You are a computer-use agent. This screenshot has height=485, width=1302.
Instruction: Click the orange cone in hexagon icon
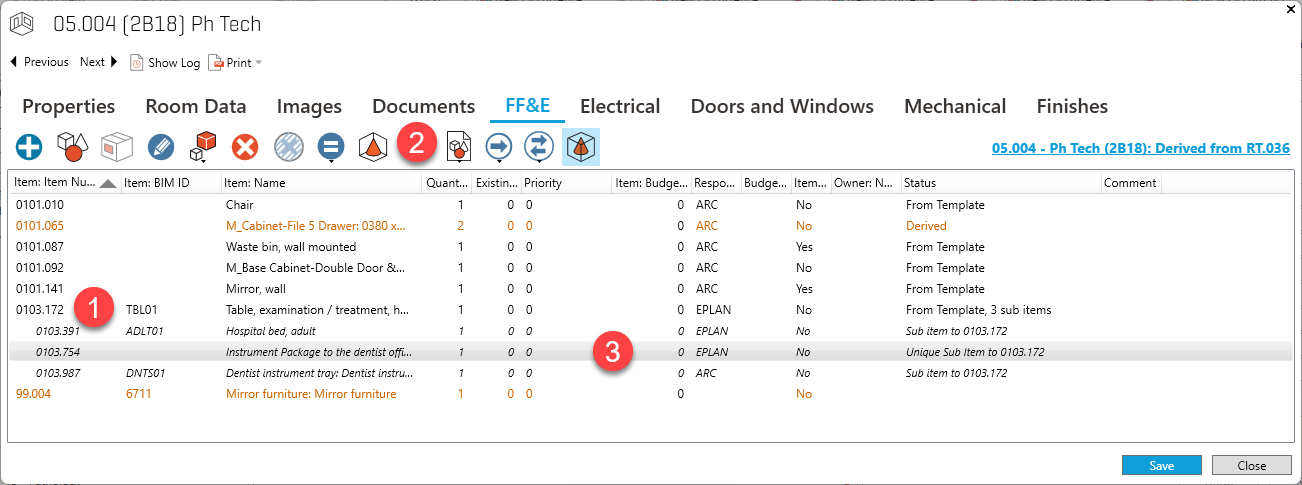point(373,148)
